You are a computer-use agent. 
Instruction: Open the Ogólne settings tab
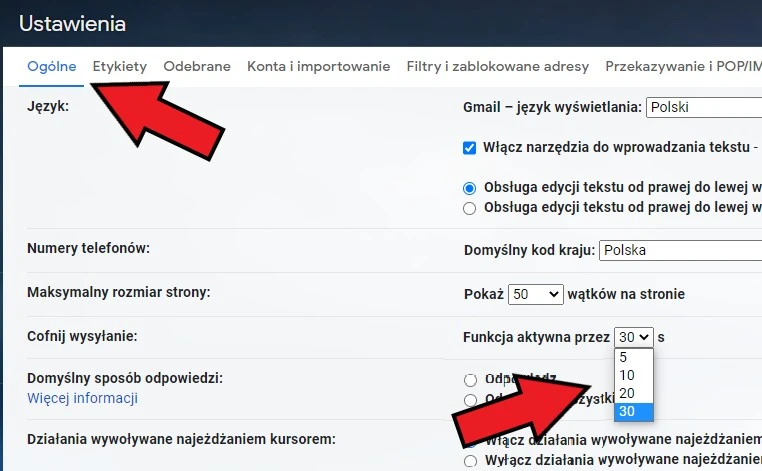tap(52, 67)
